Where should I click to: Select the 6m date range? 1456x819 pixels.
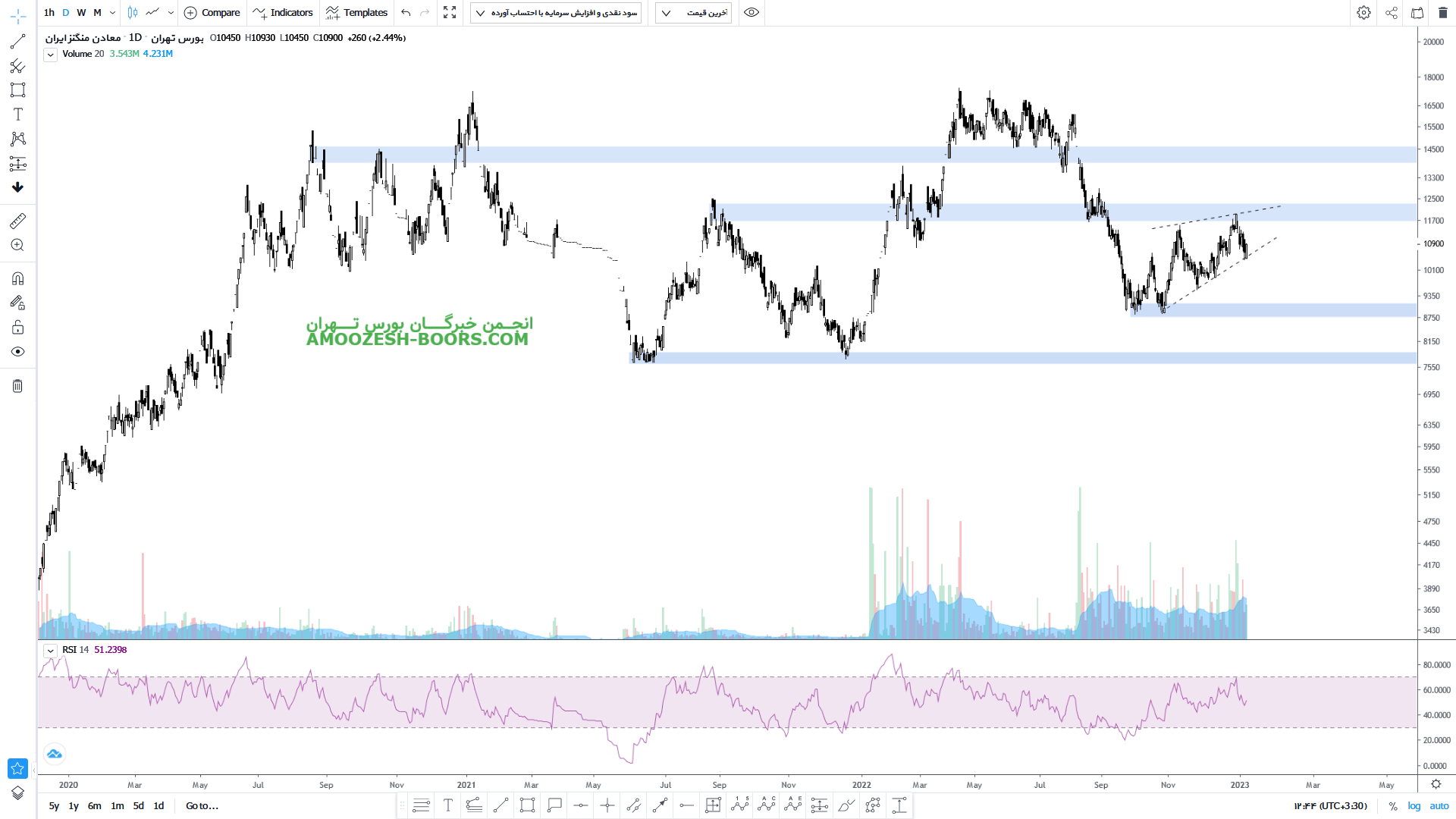pyautogui.click(x=94, y=806)
